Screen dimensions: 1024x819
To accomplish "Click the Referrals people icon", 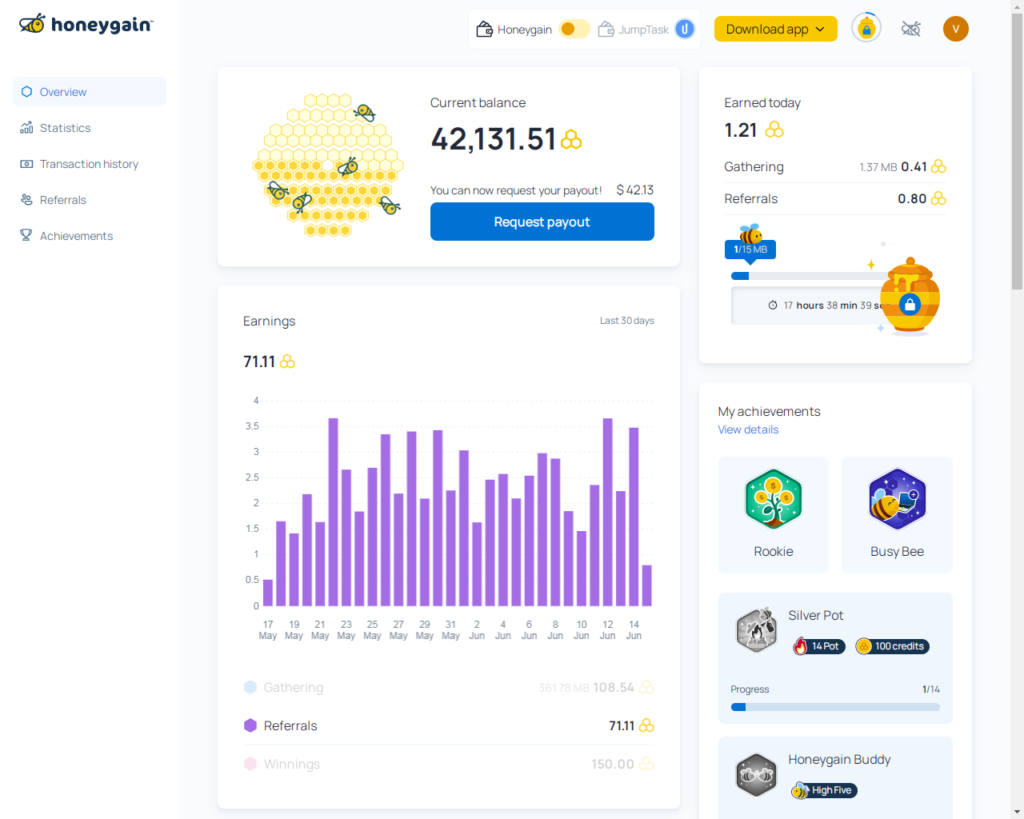I will 26,199.
